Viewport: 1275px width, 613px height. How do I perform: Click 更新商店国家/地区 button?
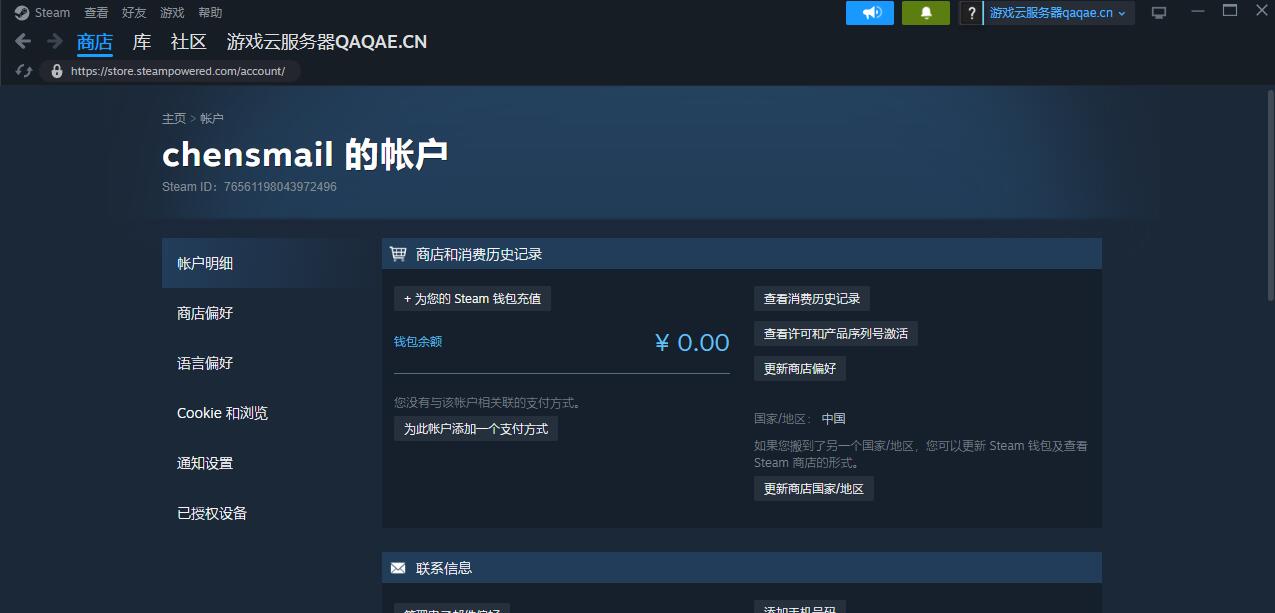coord(814,488)
